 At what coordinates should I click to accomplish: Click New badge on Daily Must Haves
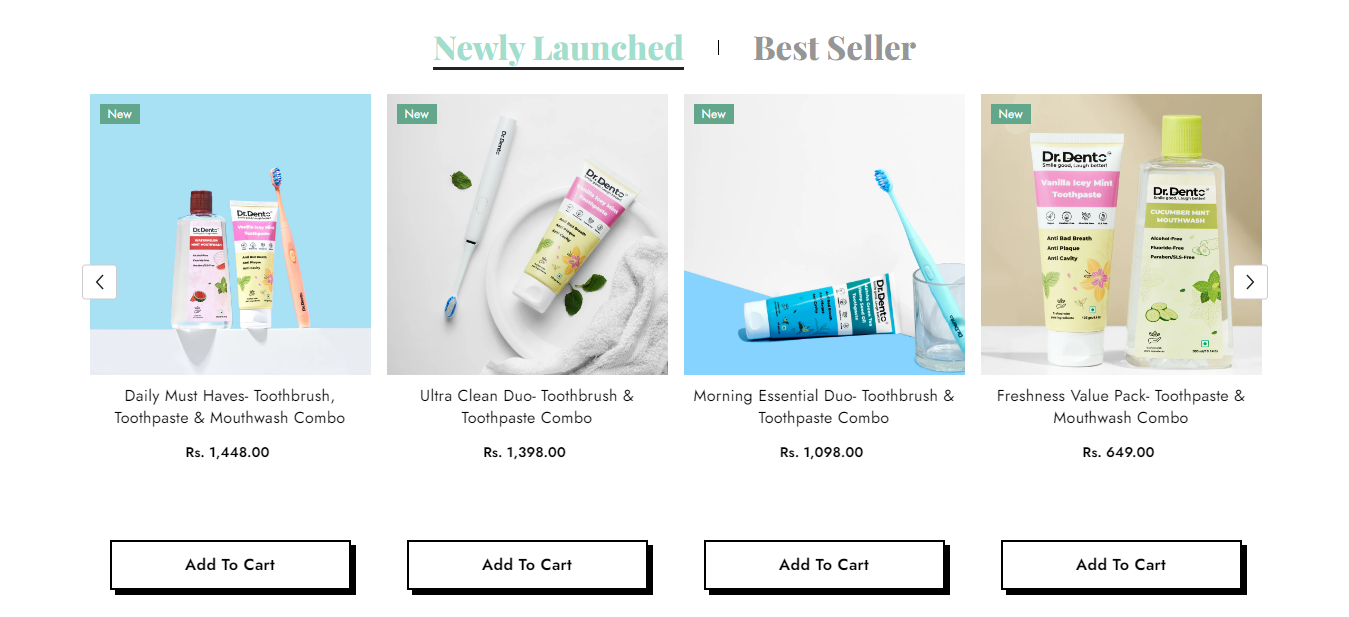click(120, 114)
